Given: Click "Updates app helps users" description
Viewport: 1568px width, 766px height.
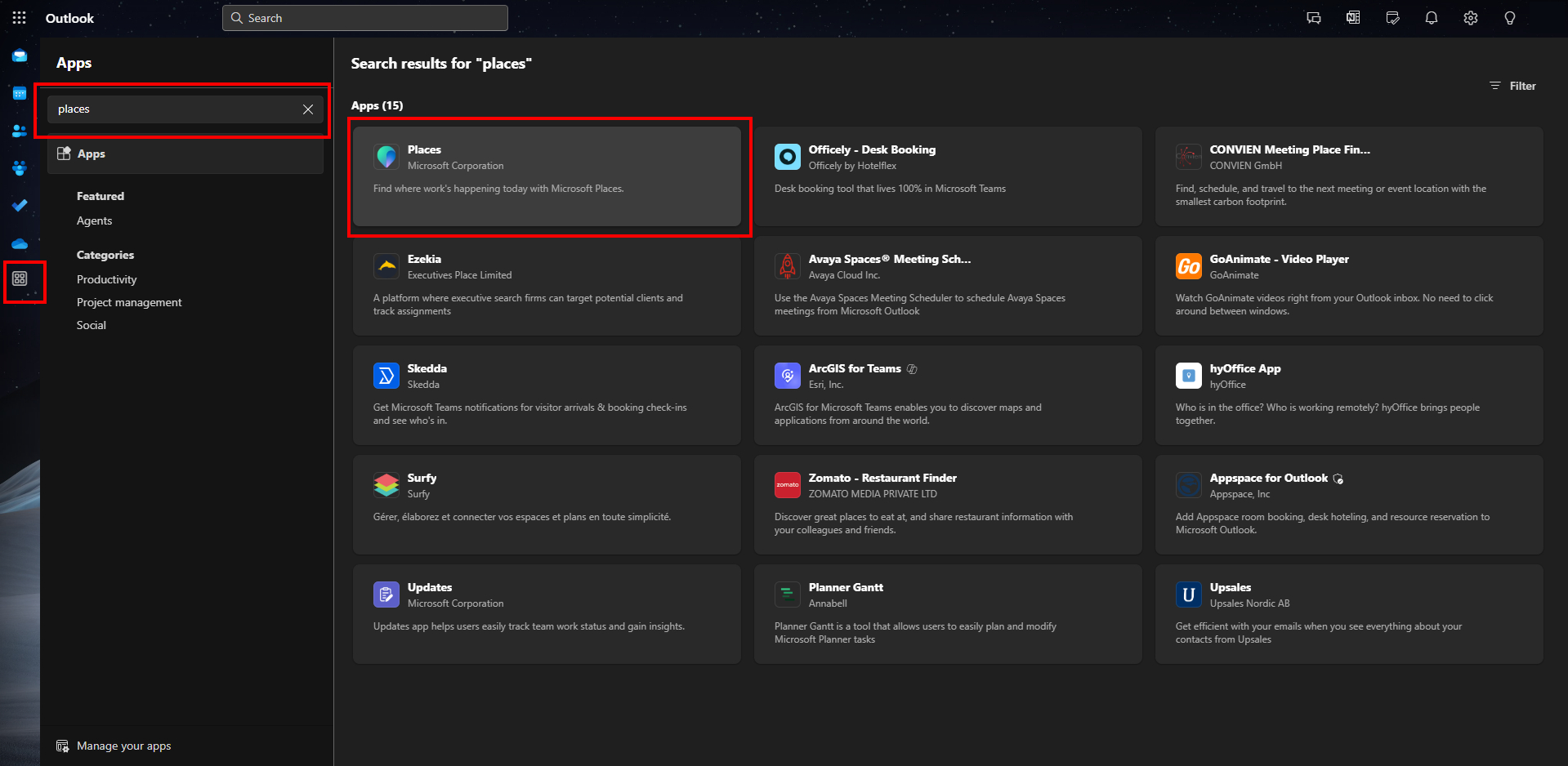Looking at the screenshot, I should tap(529, 626).
